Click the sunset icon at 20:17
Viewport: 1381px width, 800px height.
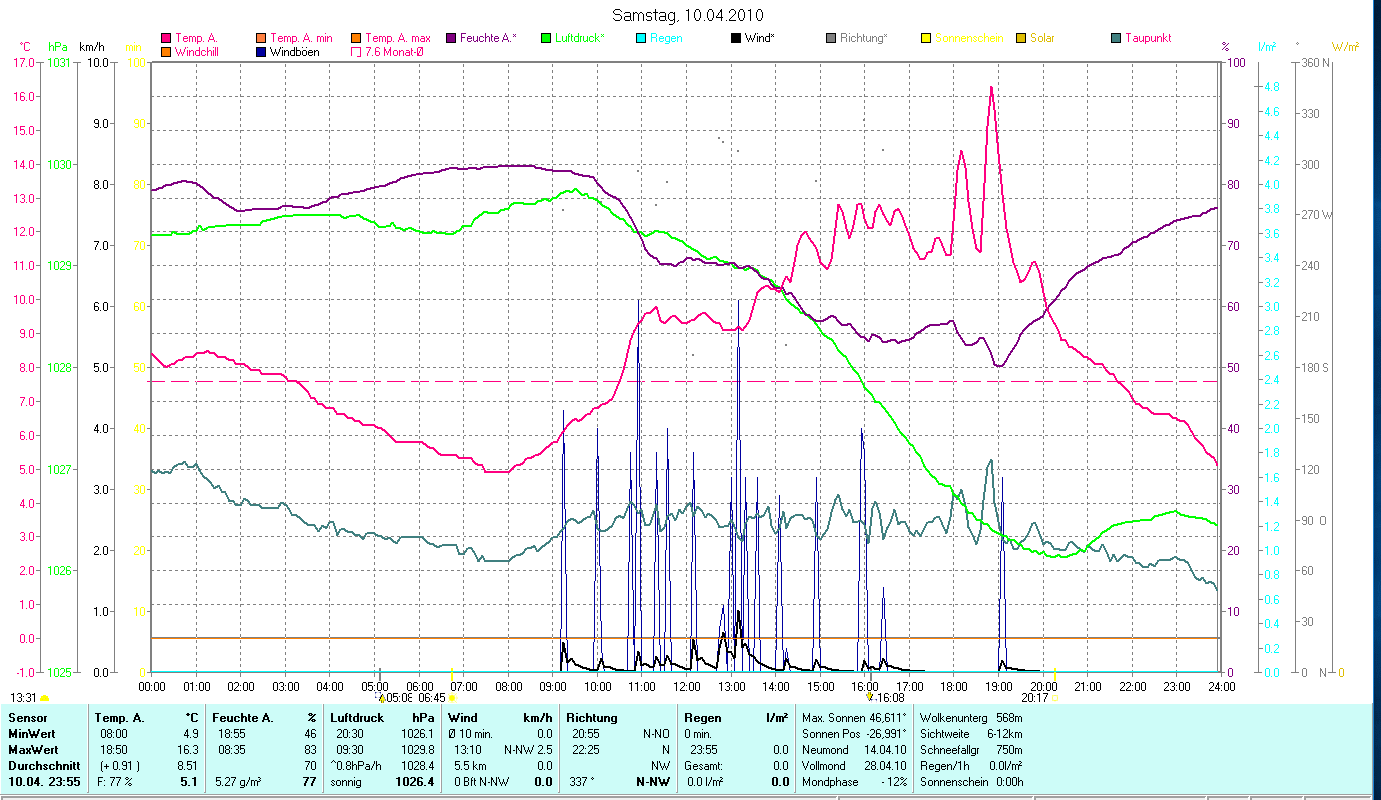point(1054,697)
